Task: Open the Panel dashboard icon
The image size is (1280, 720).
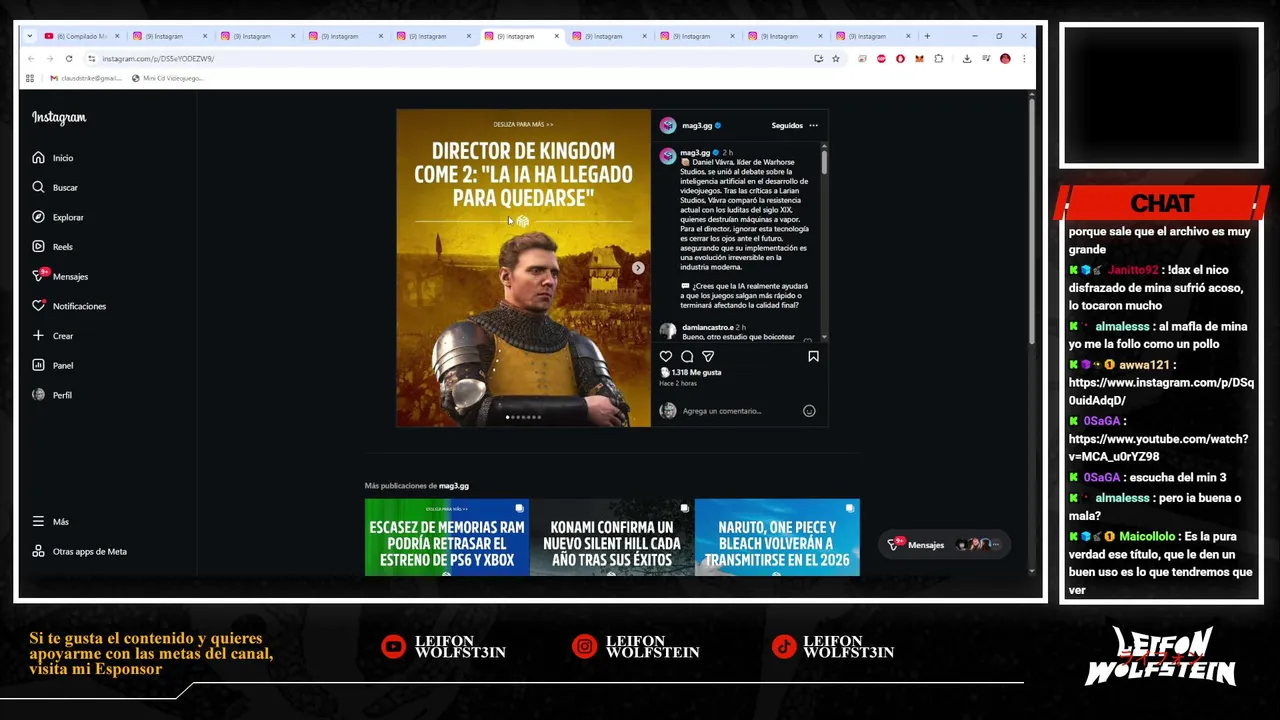Action: tap(38, 365)
